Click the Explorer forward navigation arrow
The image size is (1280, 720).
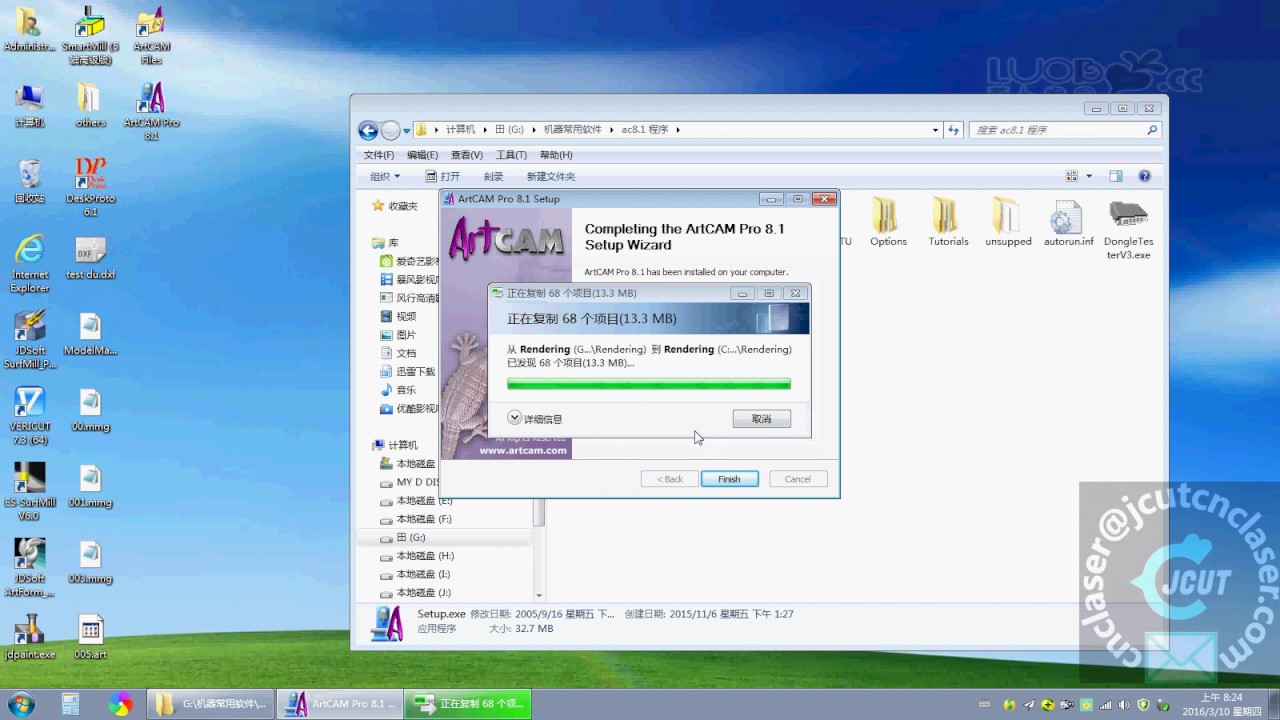point(391,130)
